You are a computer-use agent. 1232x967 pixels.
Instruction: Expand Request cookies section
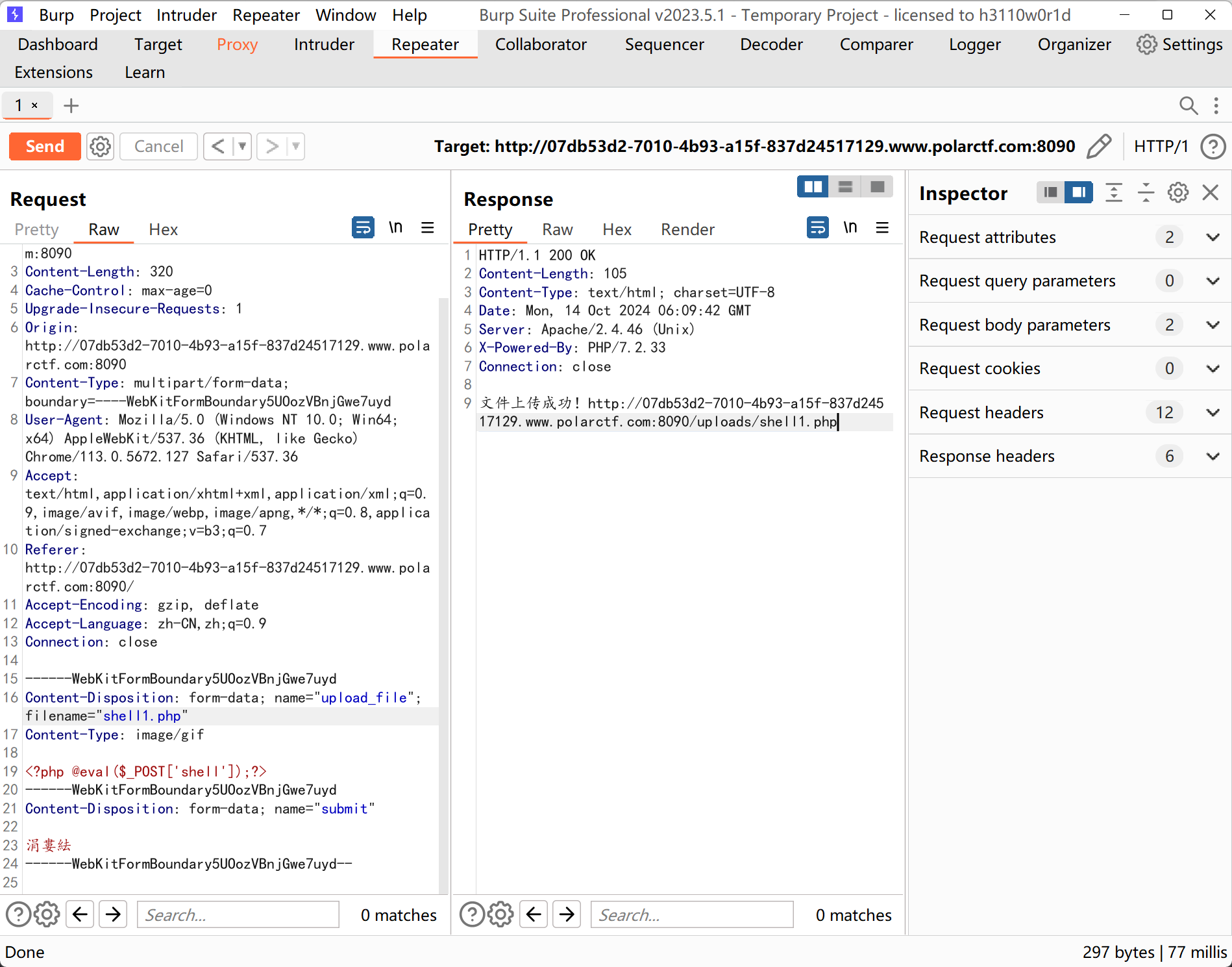tap(1070, 368)
